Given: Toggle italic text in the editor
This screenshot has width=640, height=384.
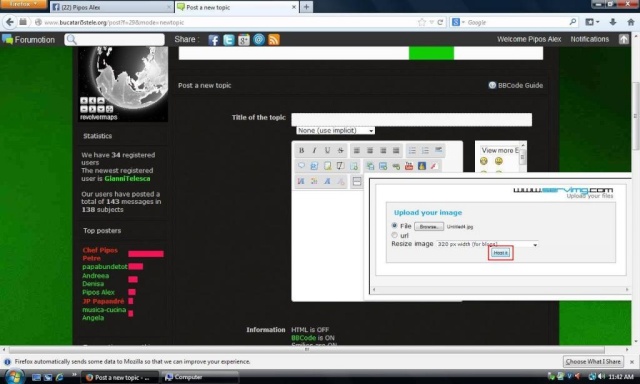Looking at the screenshot, I should pos(314,151).
